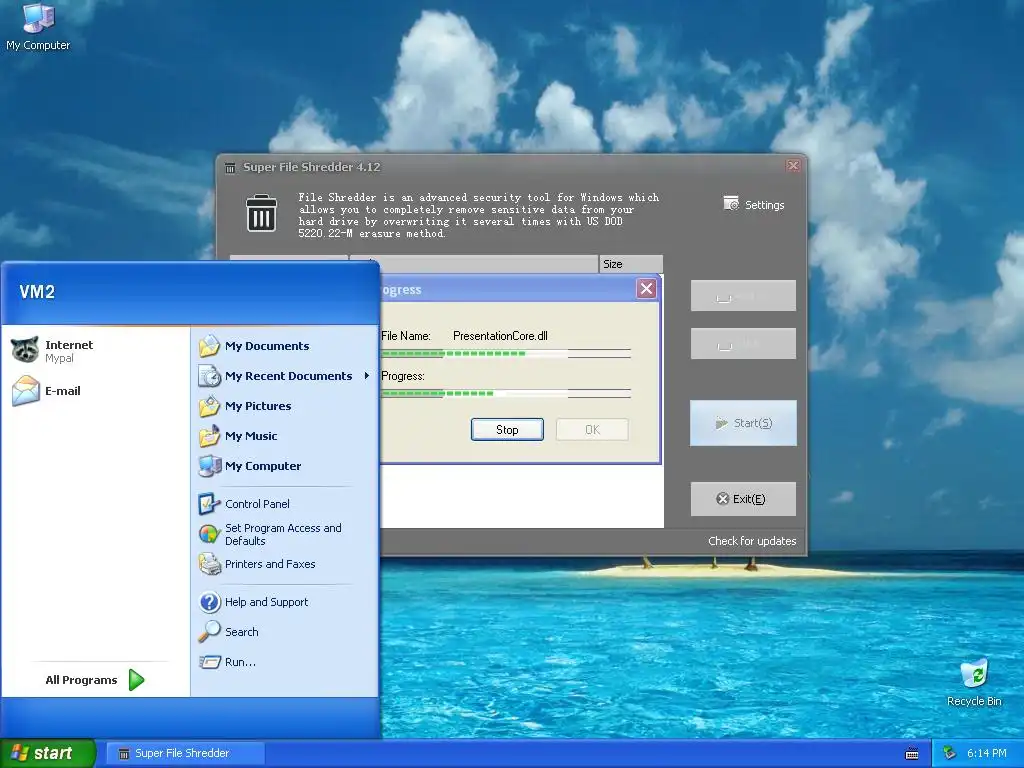Open My Computer in the Start menu

[249, 466]
